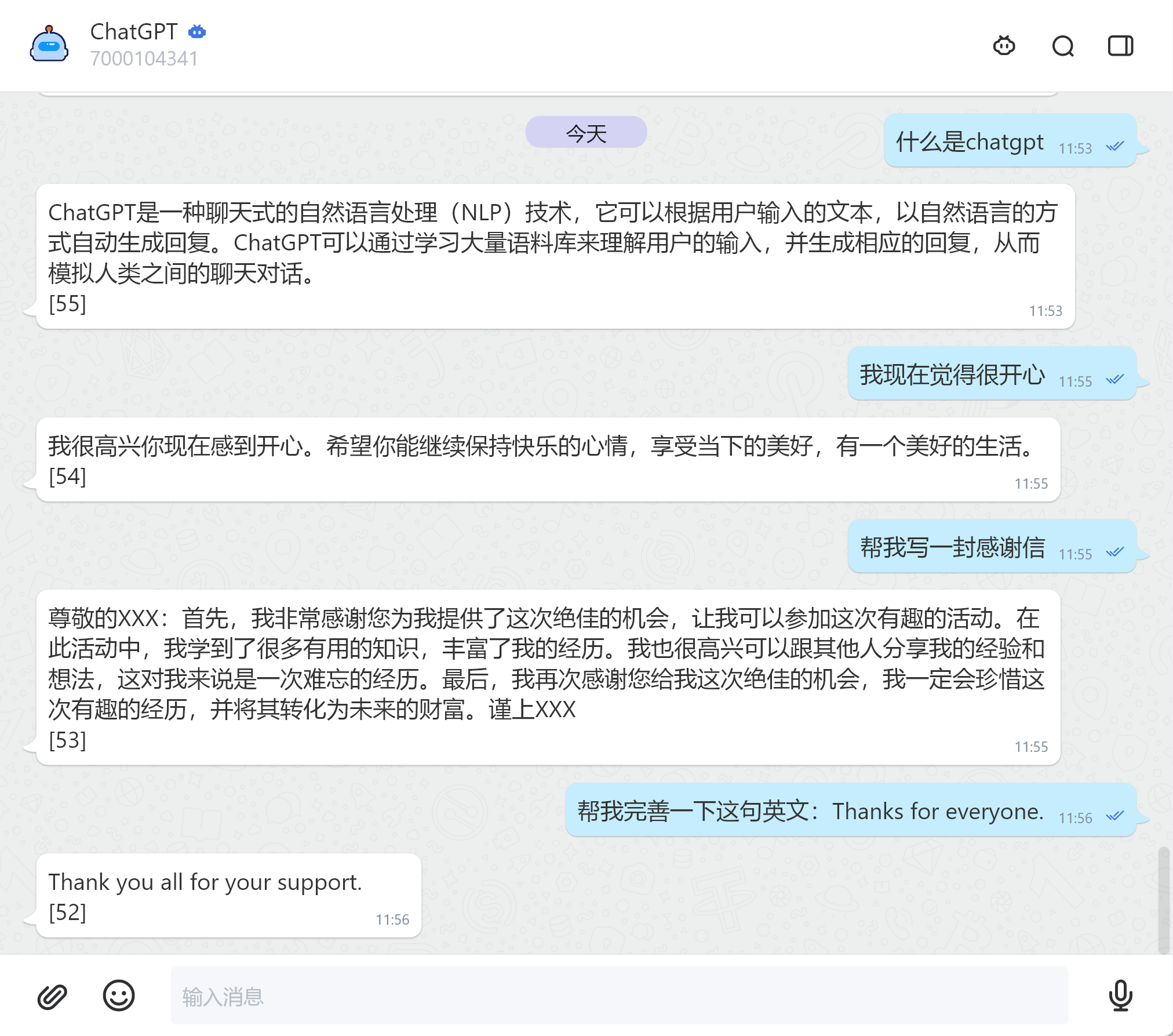Open the bot icon in header
The width and height of the screenshot is (1173, 1036).
point(1004,45)
